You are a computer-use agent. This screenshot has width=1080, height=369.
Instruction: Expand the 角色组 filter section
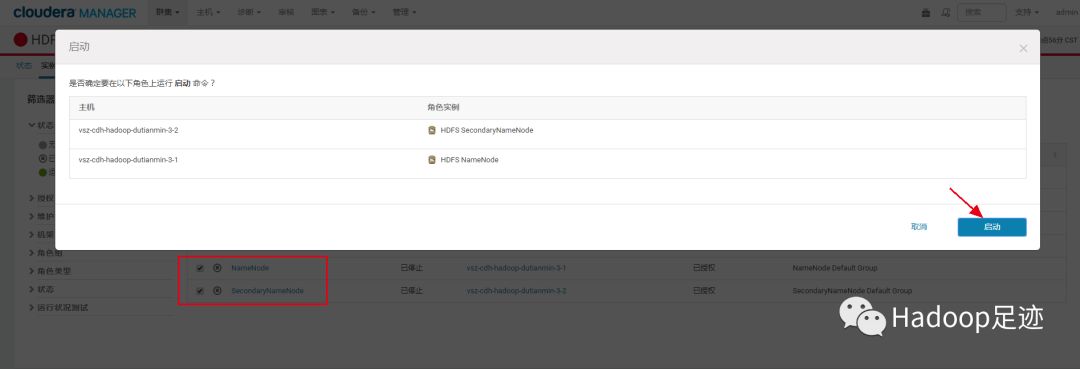pyautogui.click(x=45, y=253)
